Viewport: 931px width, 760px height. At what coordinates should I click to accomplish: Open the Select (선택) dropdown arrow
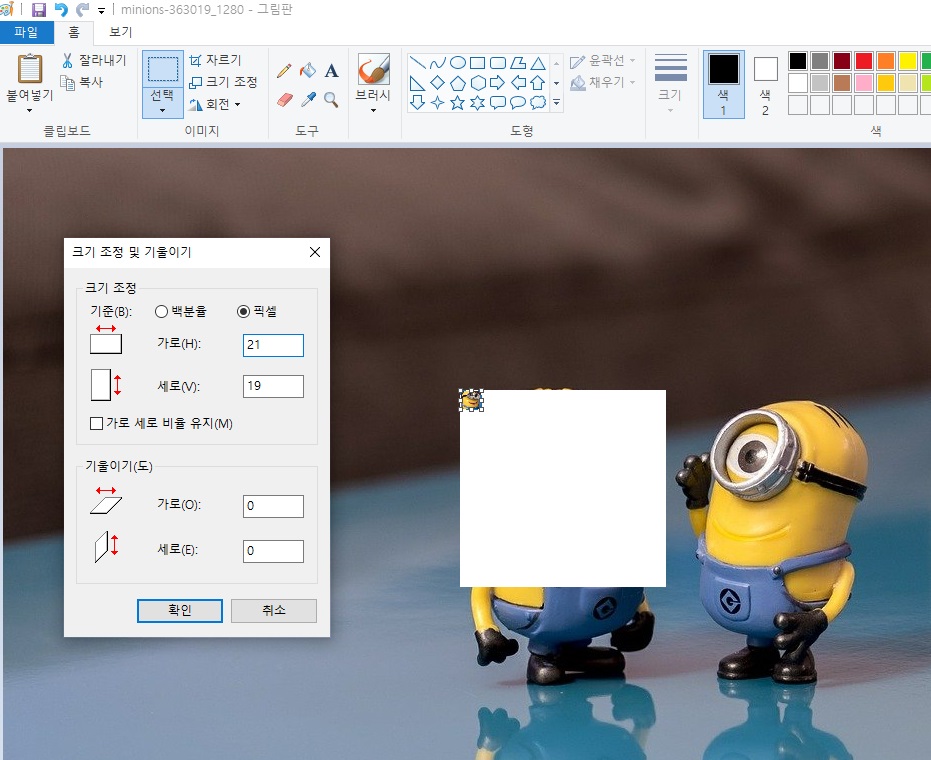coord(162,110)
